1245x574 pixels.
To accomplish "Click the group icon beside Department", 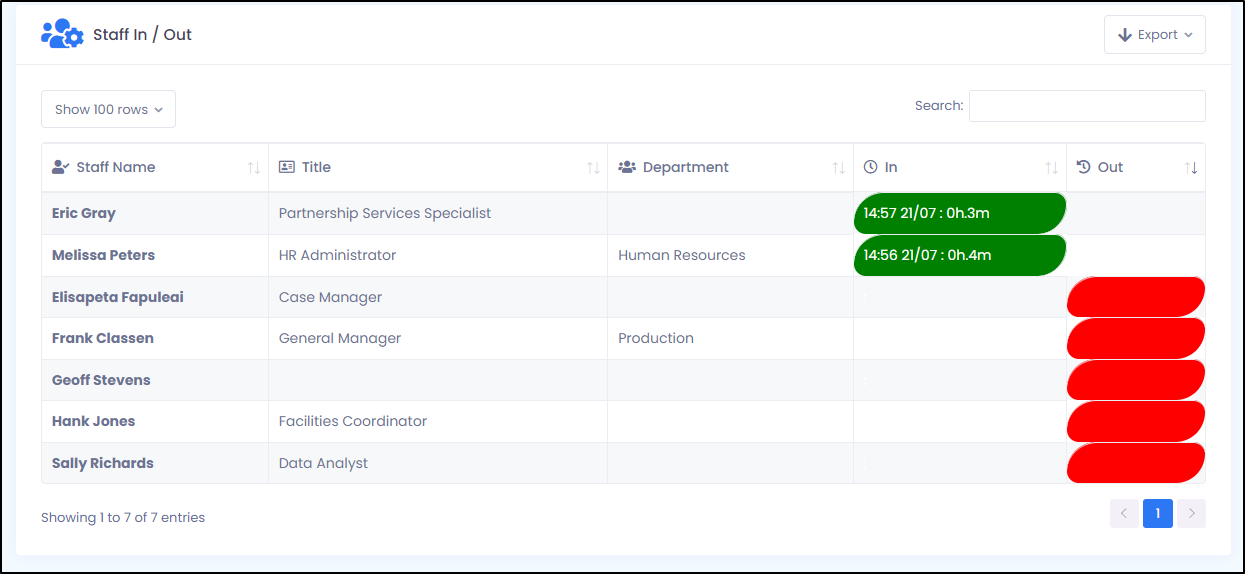I will [x=627, y=167].
